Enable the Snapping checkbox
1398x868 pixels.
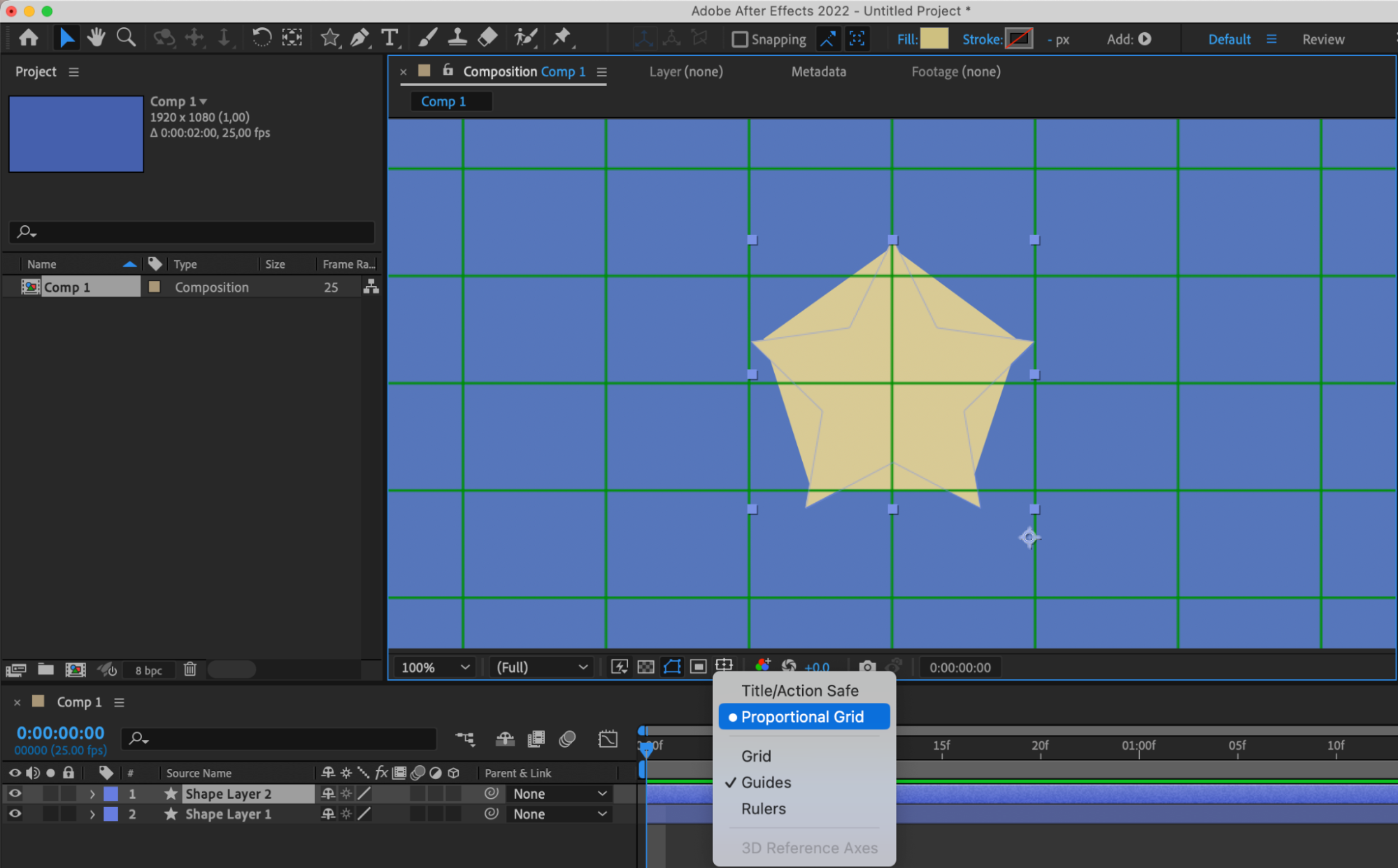pos(739,40)
